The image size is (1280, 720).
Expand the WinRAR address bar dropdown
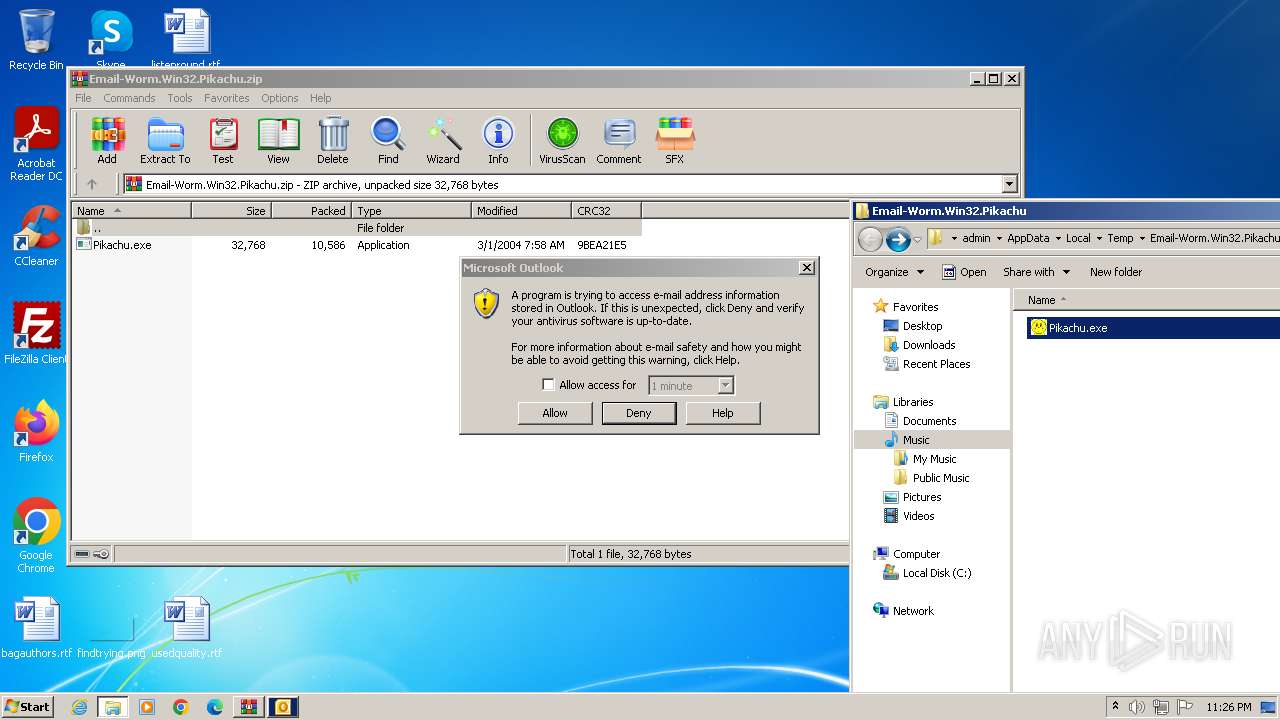[x=1009, y=184]
